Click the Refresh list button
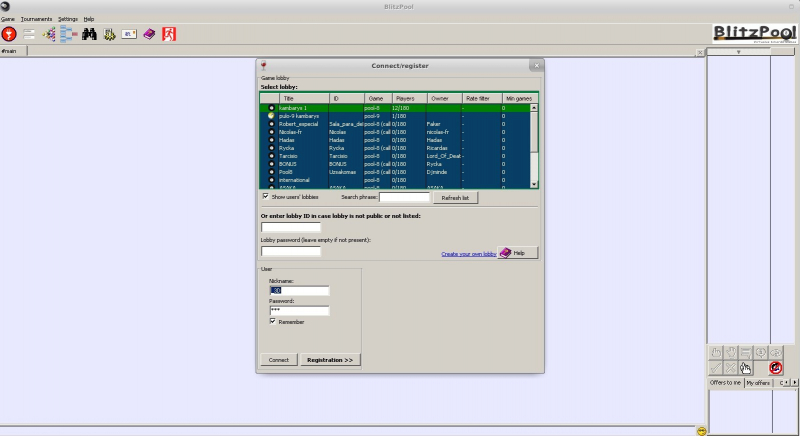 [455, 197]
